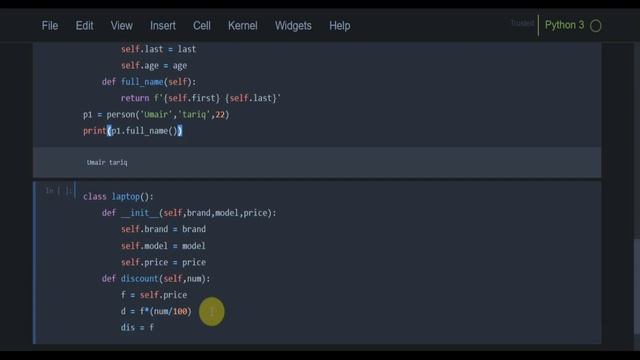The image size is (640, 360).
Task: Click the 'print(p1.full_name())' line
Action: click(x=133, y=131)
